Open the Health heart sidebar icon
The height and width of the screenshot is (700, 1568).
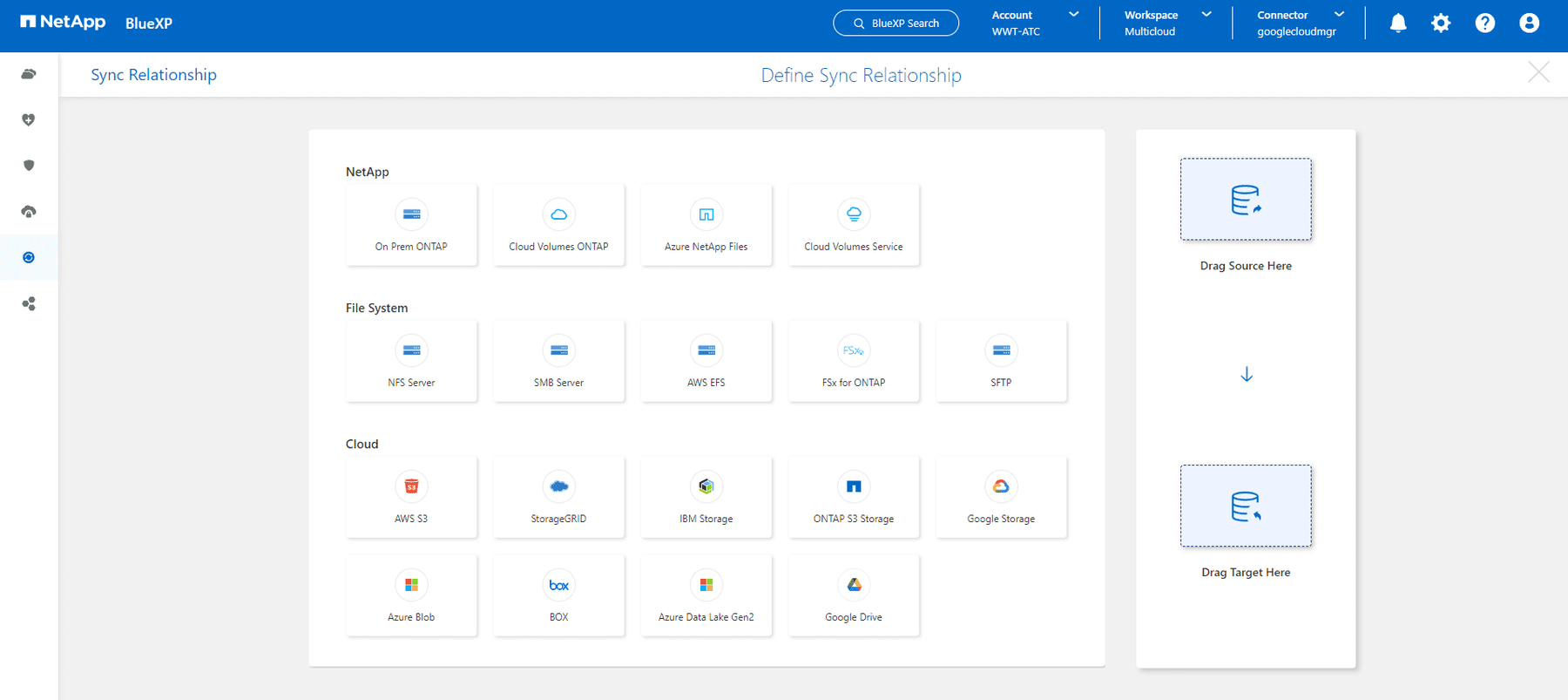tap(29, 119)
